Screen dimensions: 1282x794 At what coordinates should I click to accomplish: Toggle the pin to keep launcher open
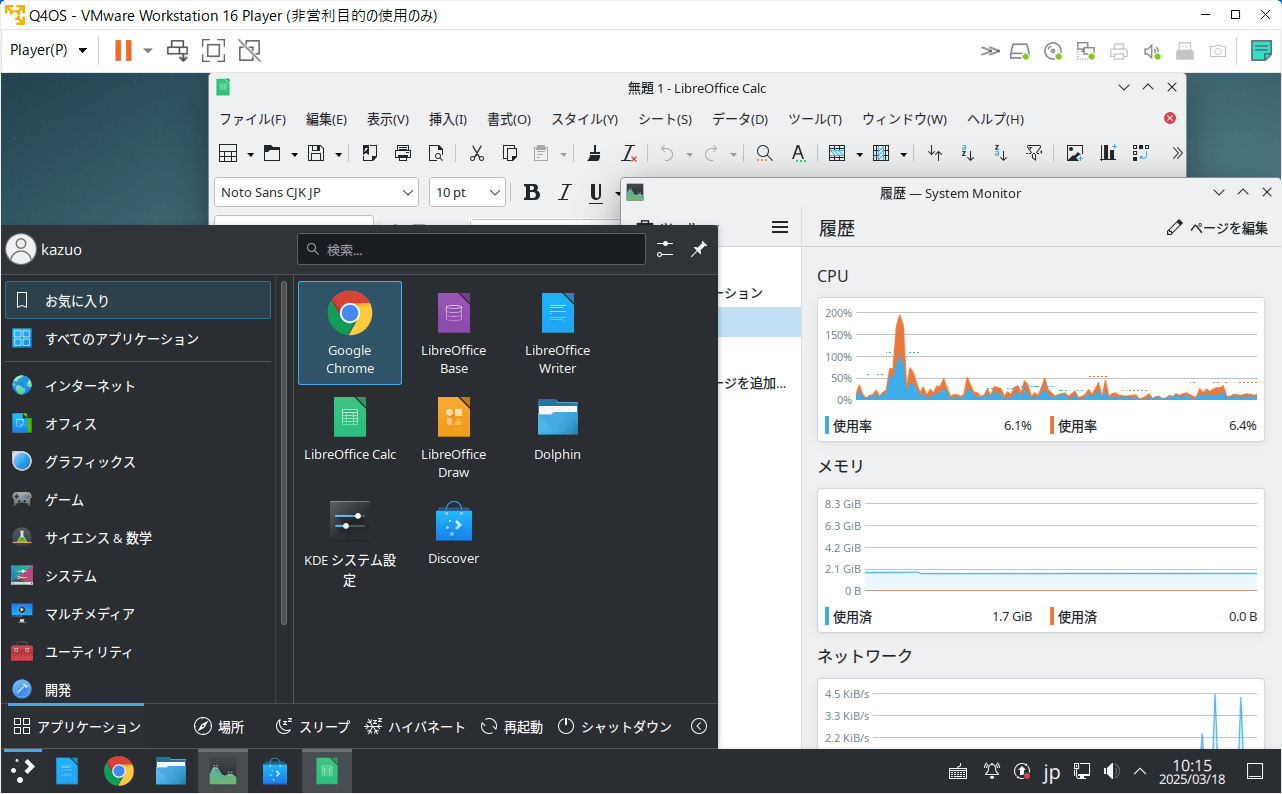tap(699, 249)
